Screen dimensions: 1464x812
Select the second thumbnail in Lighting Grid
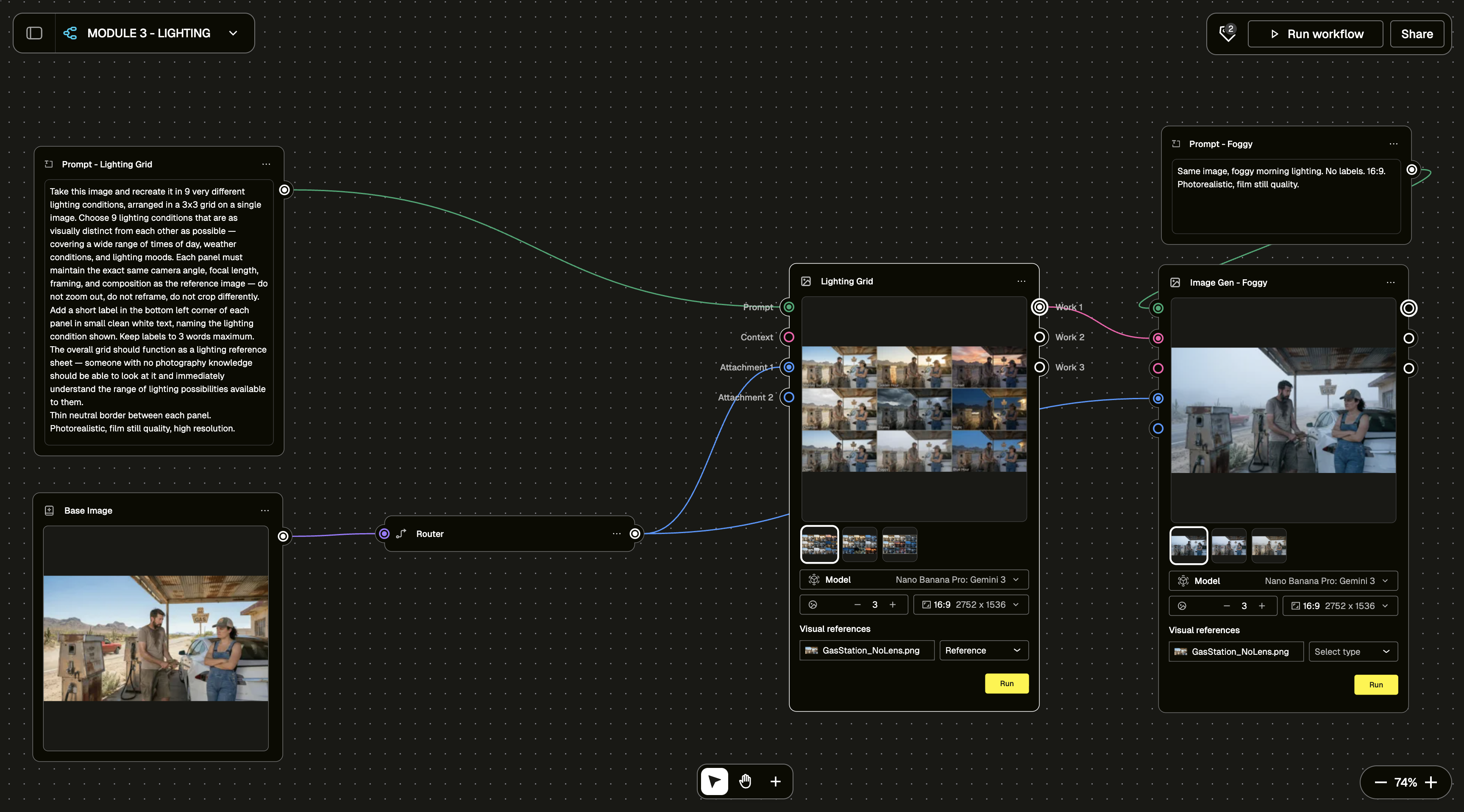(859, 544)
